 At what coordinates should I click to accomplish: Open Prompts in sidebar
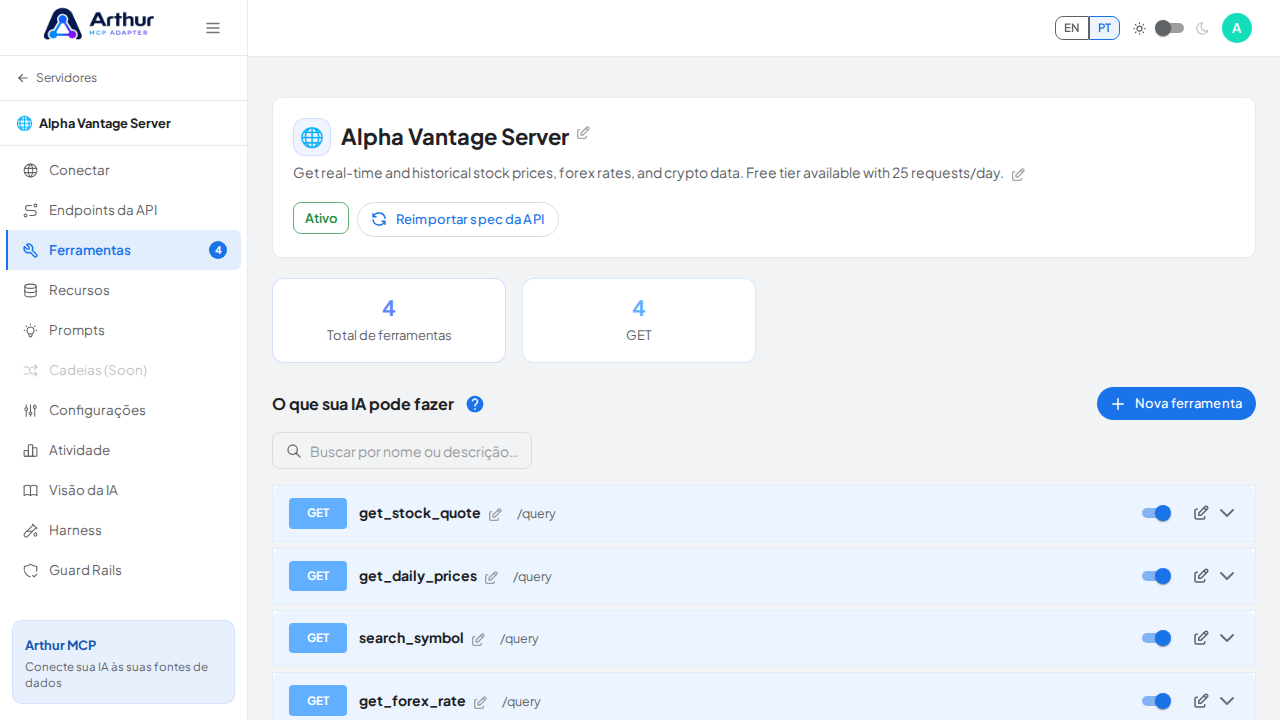tap(123, 330)
